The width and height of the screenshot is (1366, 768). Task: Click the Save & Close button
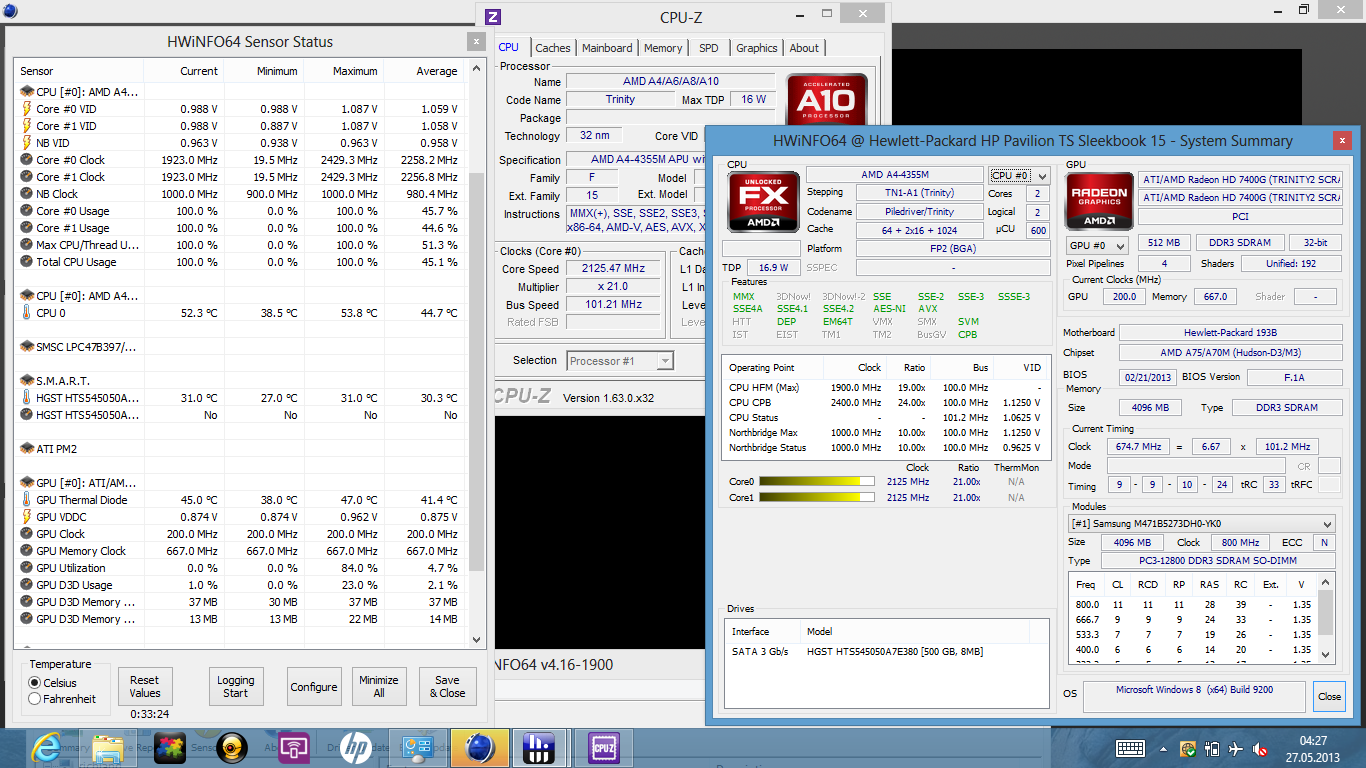pyautogui.click(x=447, y=686)
